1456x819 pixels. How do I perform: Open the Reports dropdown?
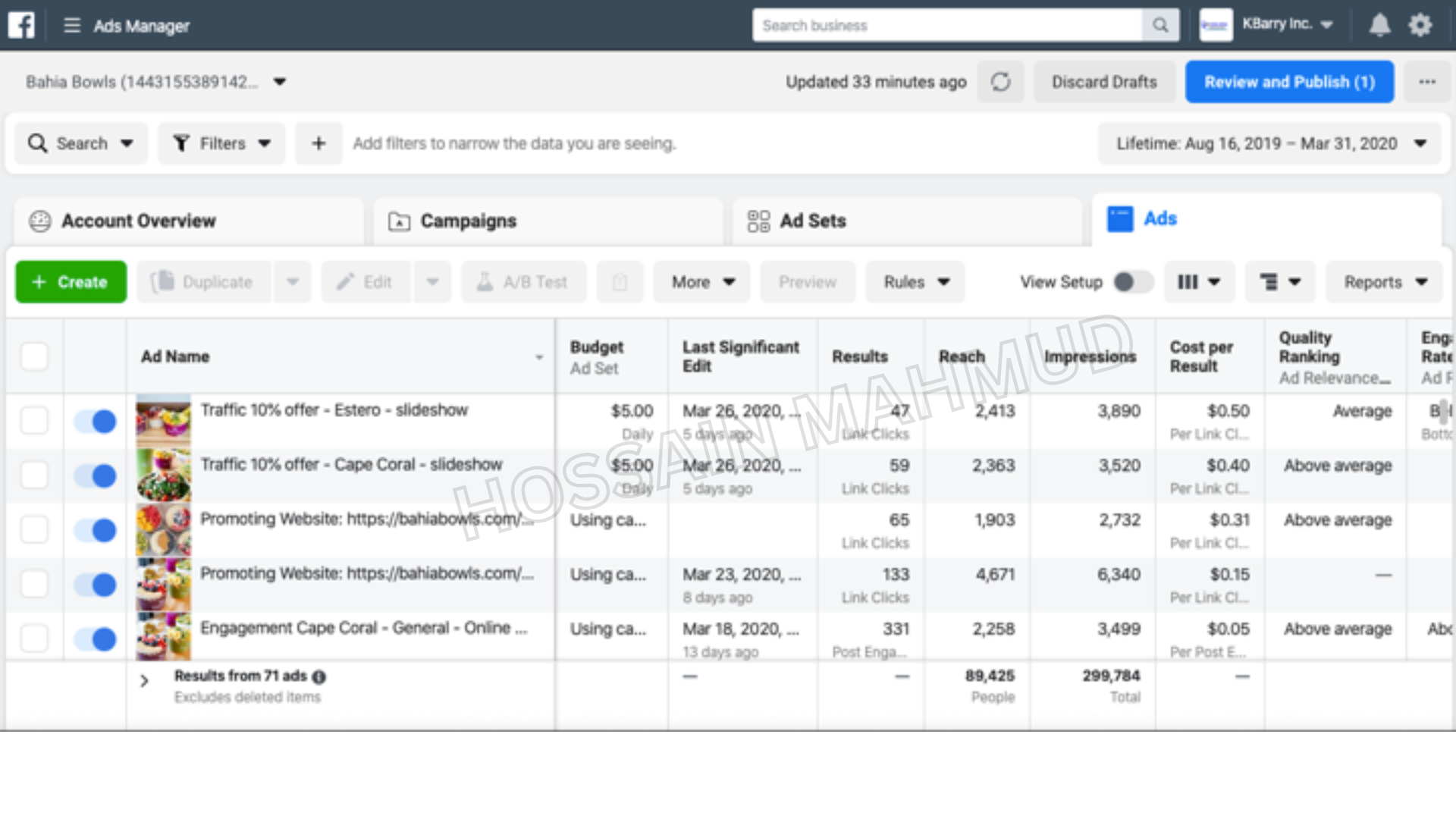1385,282
